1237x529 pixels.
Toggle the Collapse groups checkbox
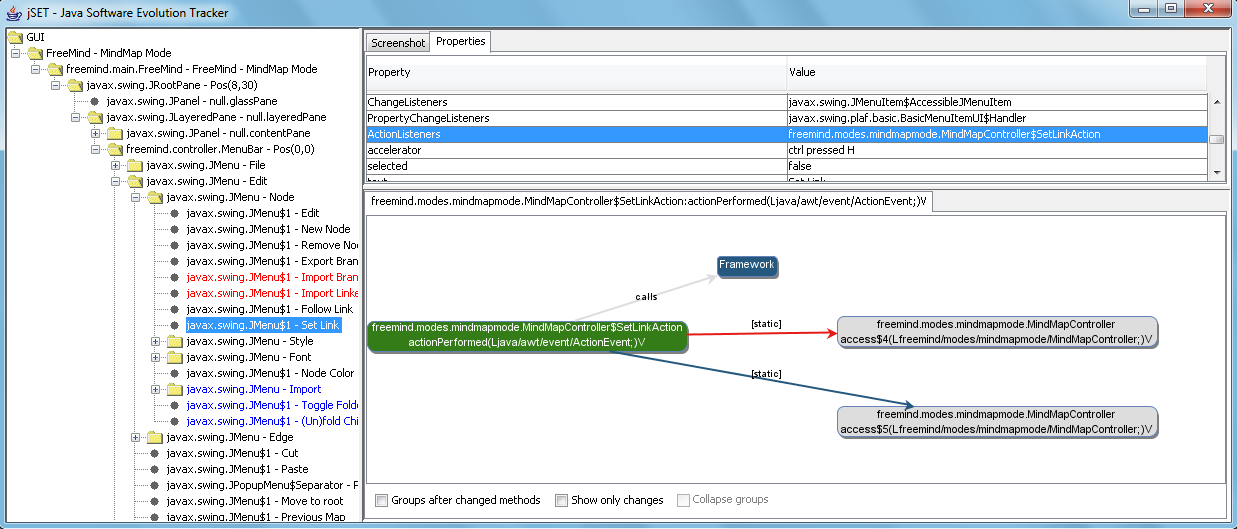click(x=683, y=500)
